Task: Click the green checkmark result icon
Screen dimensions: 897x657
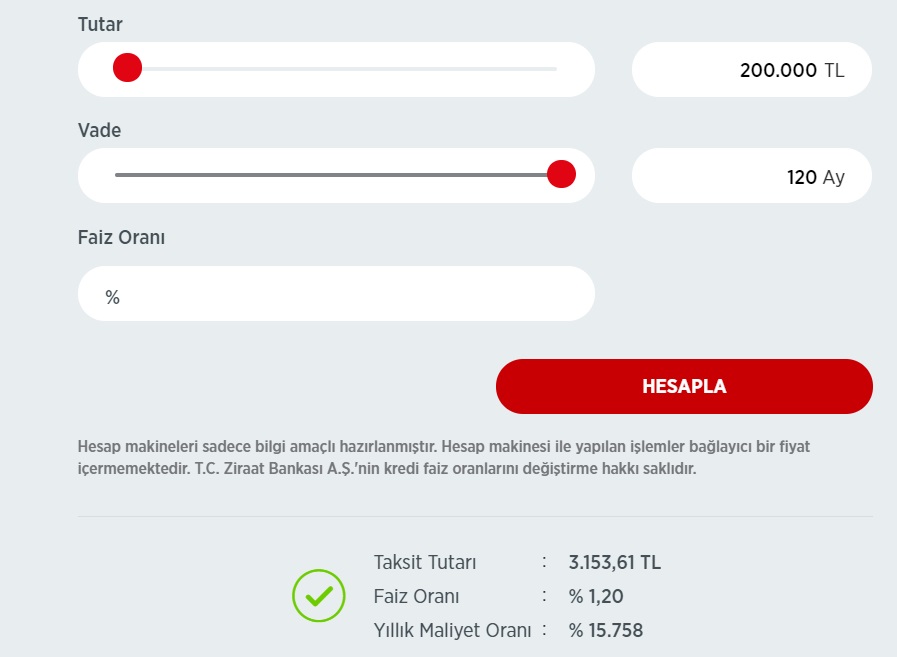Action: pos(319,595)
